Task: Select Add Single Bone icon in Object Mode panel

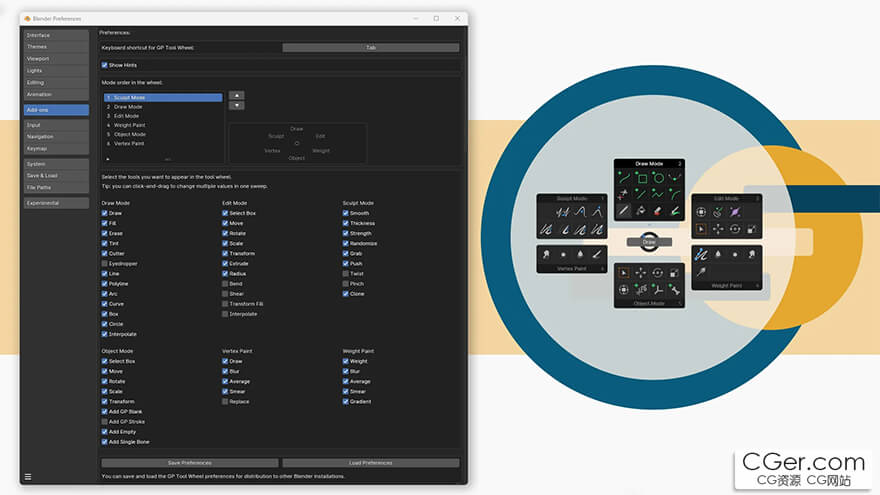Action: (675, 290)
